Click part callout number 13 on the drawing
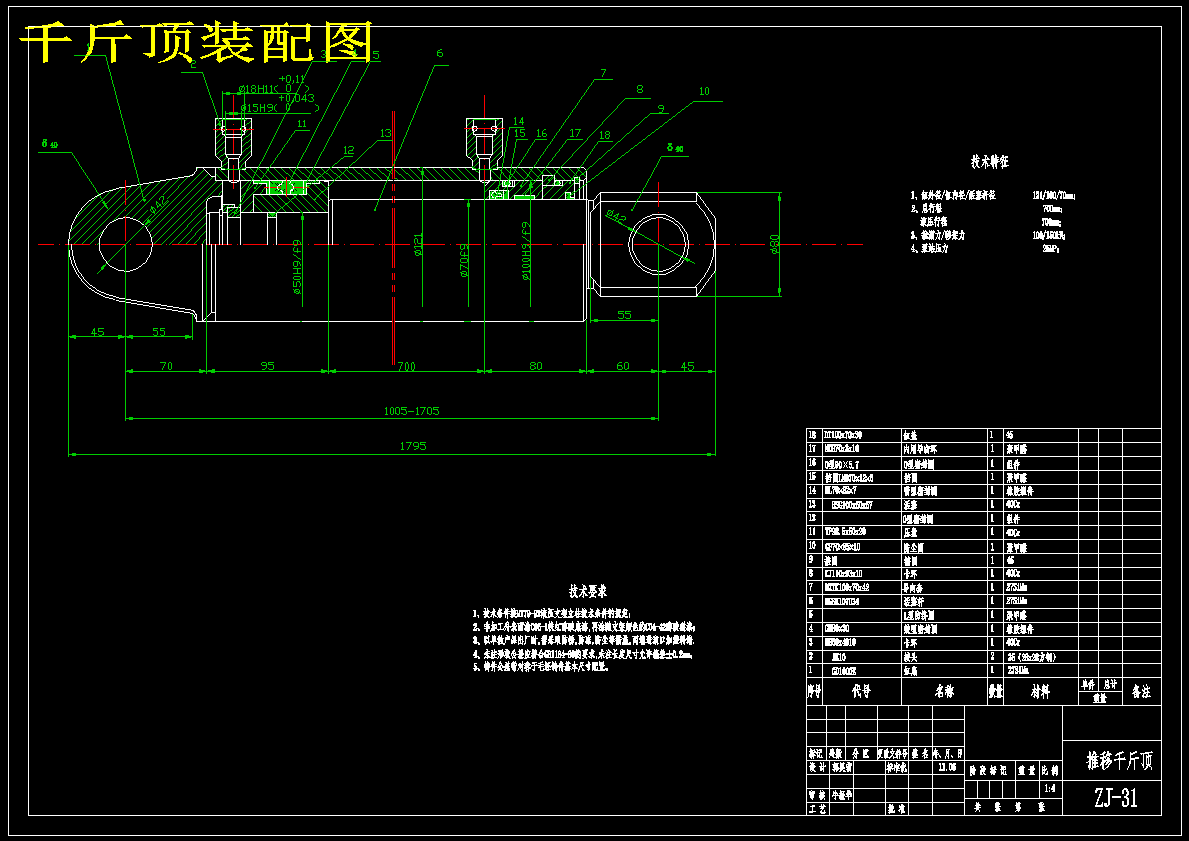This screenshot has height=841, width=1189. tap(385, 133)
